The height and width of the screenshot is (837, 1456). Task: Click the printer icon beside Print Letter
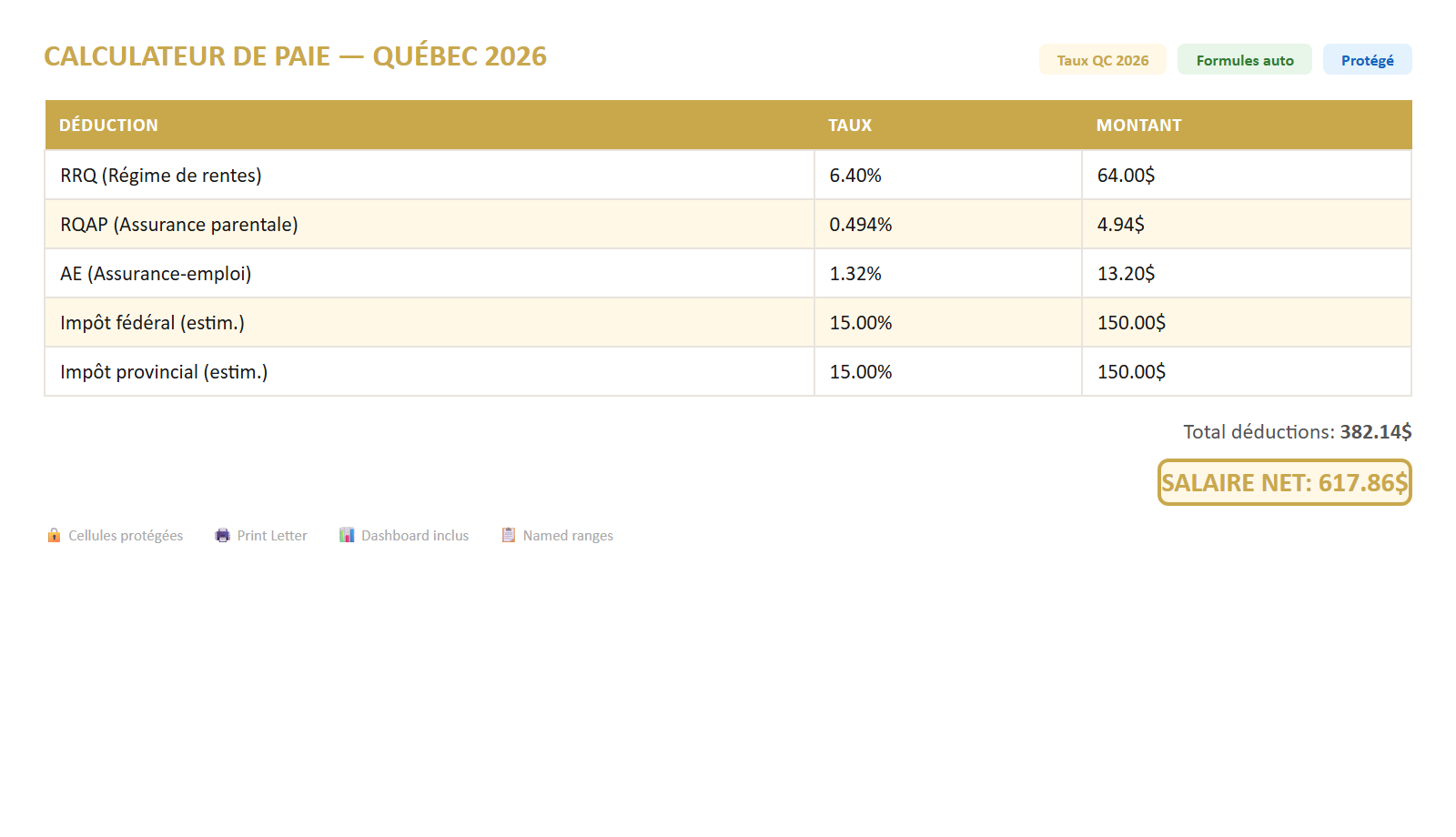tap(223, 535)
